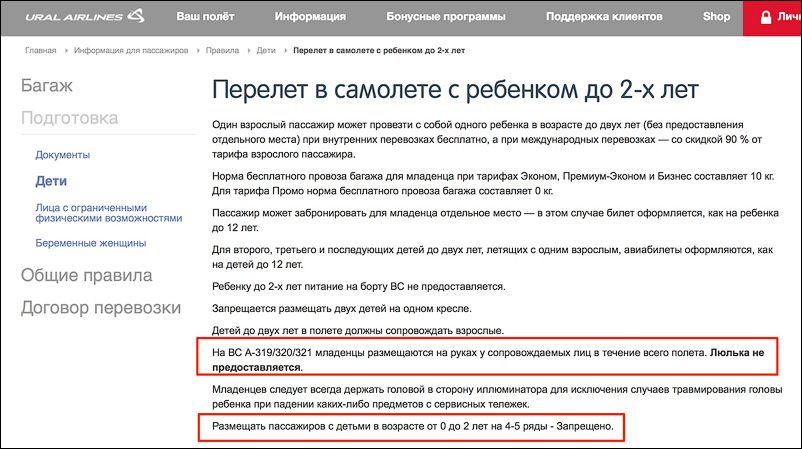Click paragraph Пассажир может забронировать для младенца

pos(495,220)
